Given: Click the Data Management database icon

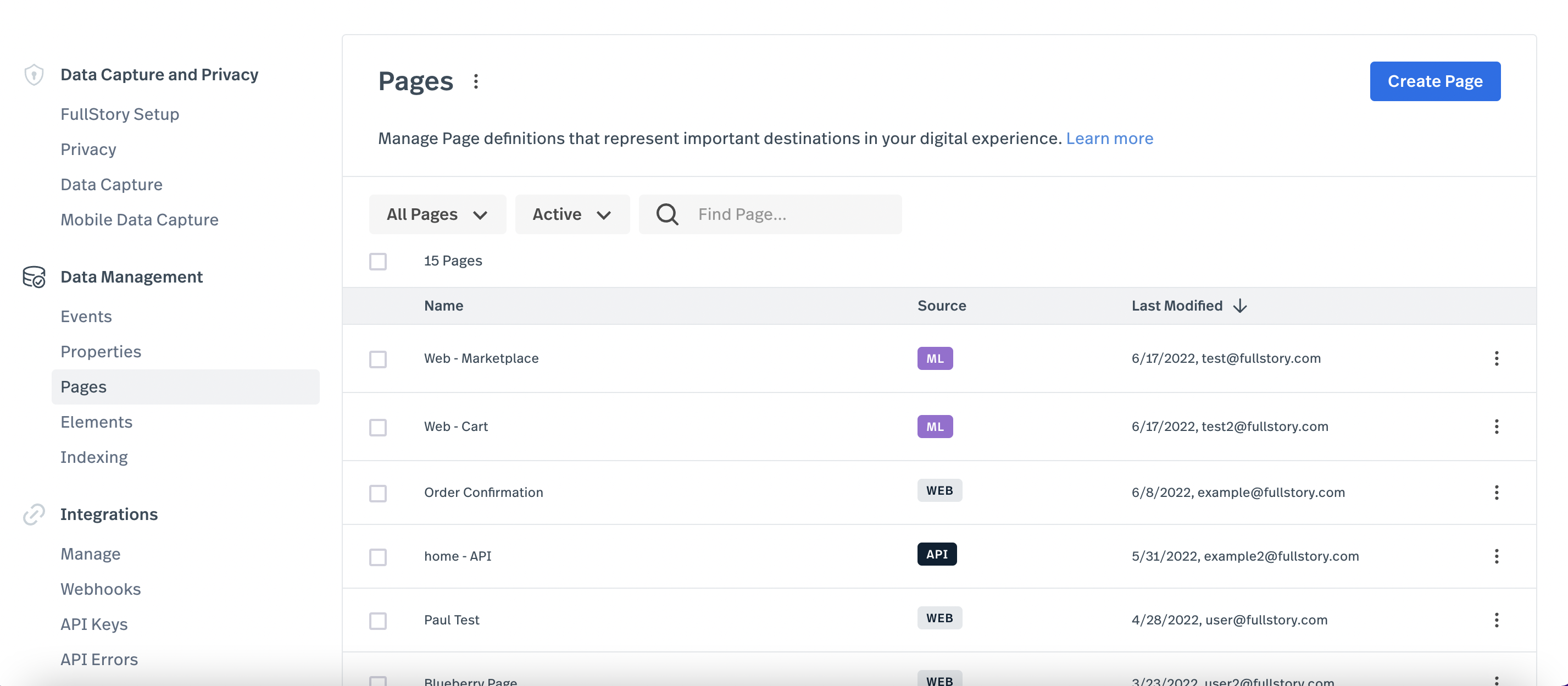Looking at the screenshot, I should (x=34, y=277).
